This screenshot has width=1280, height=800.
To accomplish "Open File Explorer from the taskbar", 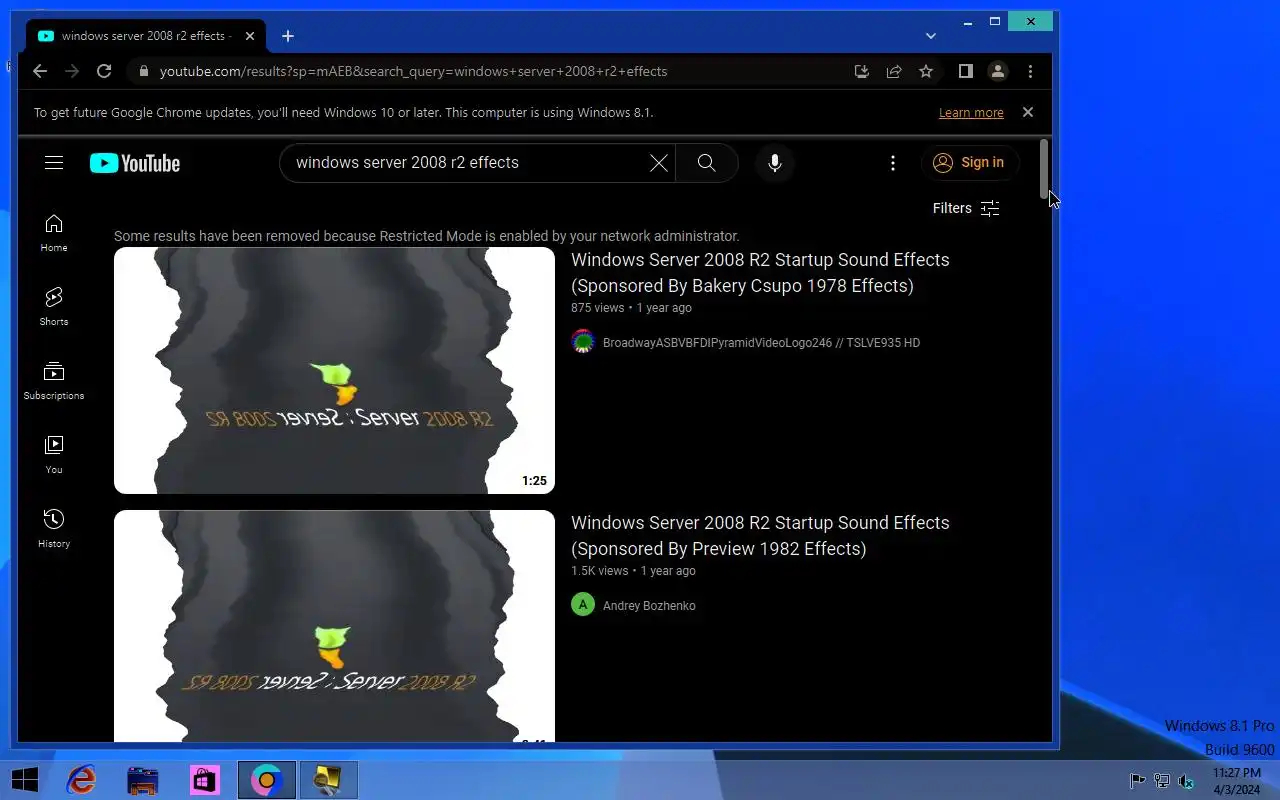I will click(143, 780).
